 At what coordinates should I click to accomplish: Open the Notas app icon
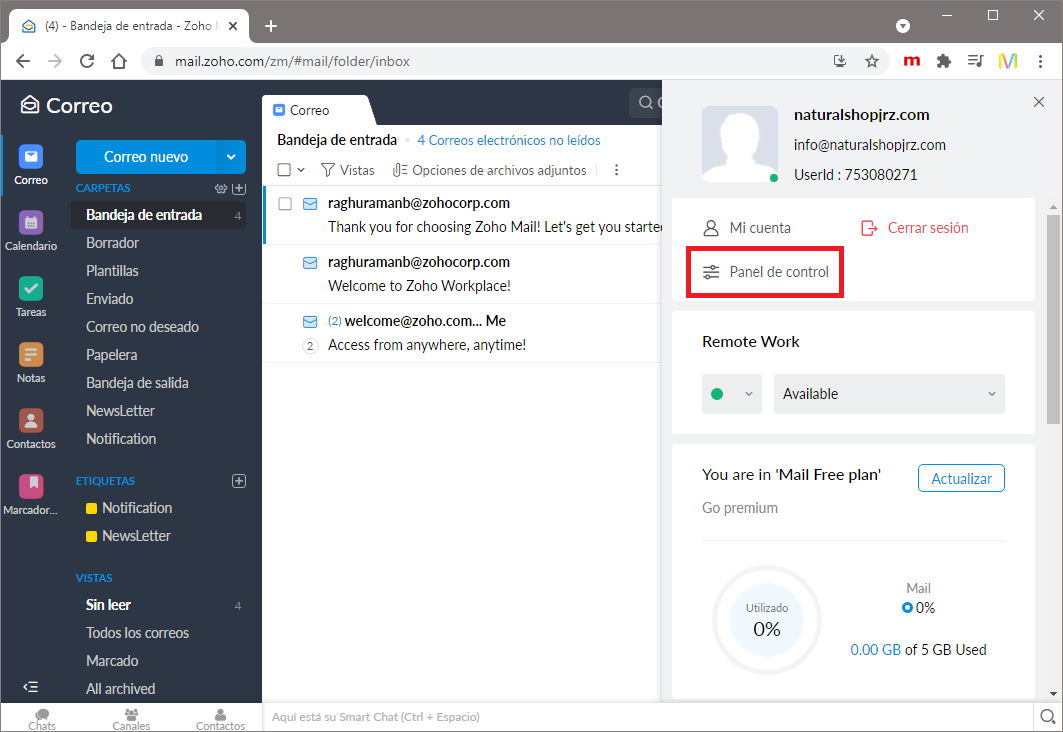click(x=31, y=363)
